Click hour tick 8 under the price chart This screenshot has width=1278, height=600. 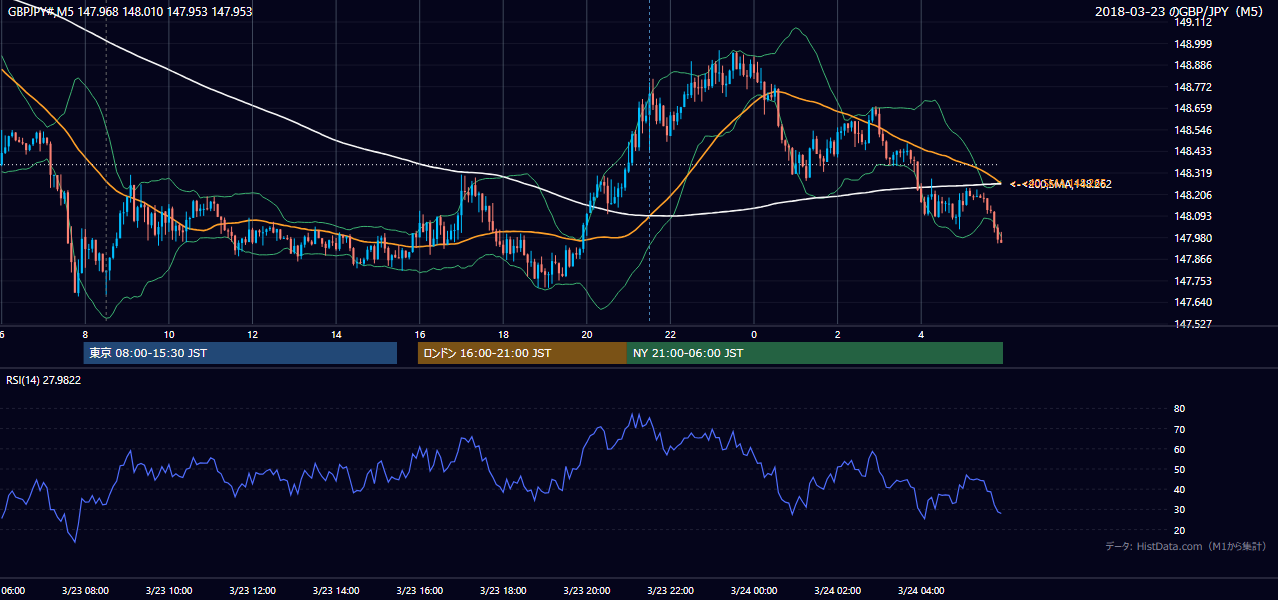pyautogui.click(x=86, y=334)
